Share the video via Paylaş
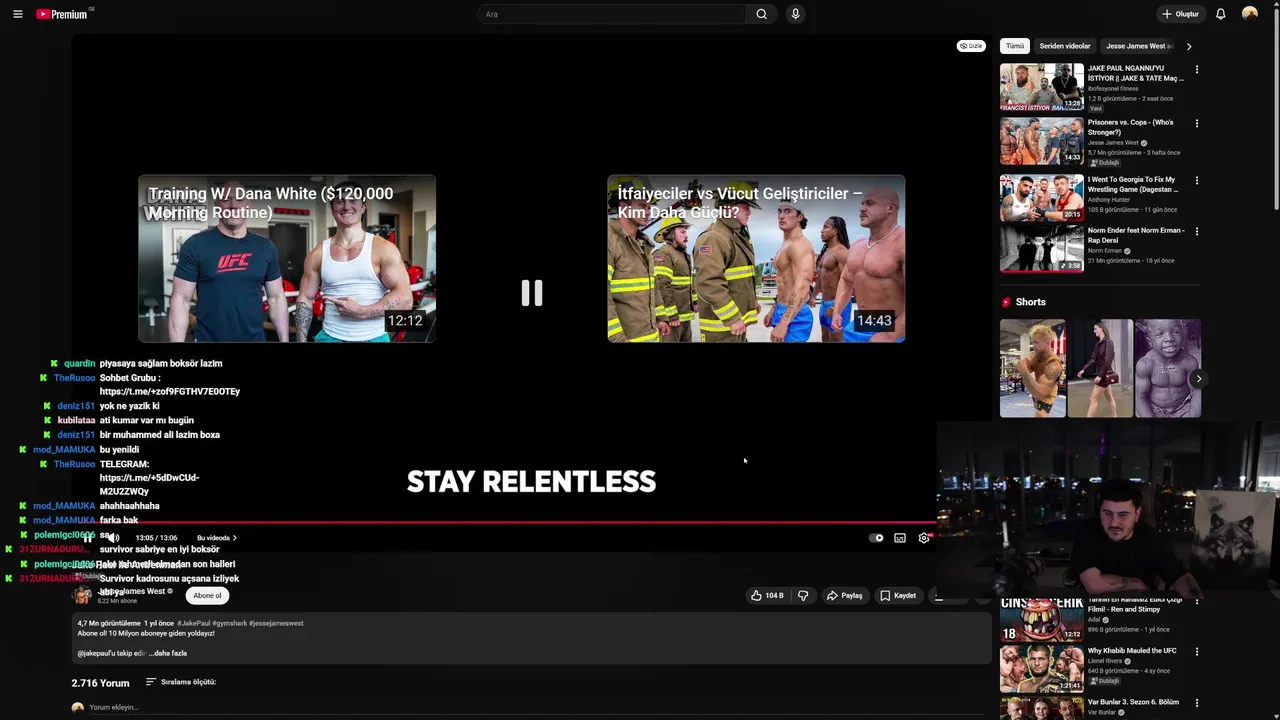Viewport: 1280px width, 720px height. 845,595
